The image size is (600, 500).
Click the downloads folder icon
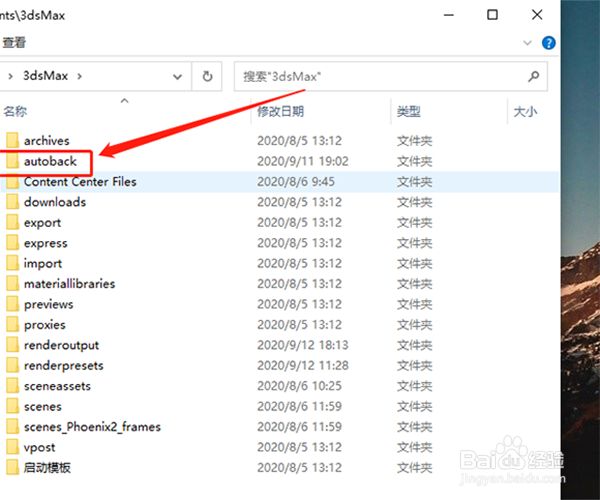point(12,202)
